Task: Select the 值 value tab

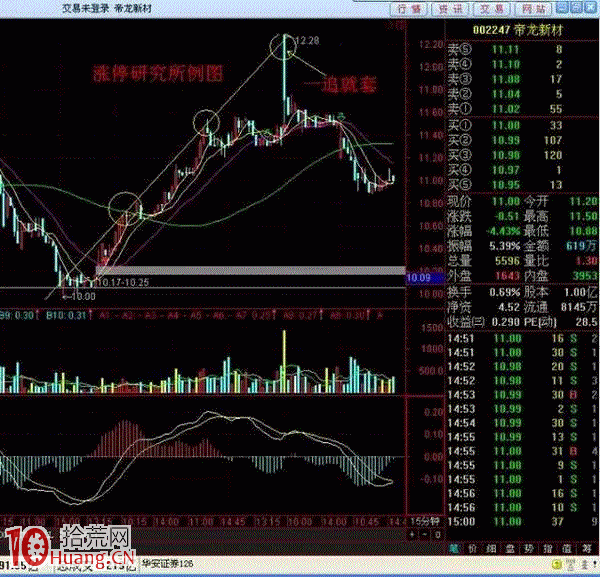Action: pyautogui.click(x=566, y=549)
